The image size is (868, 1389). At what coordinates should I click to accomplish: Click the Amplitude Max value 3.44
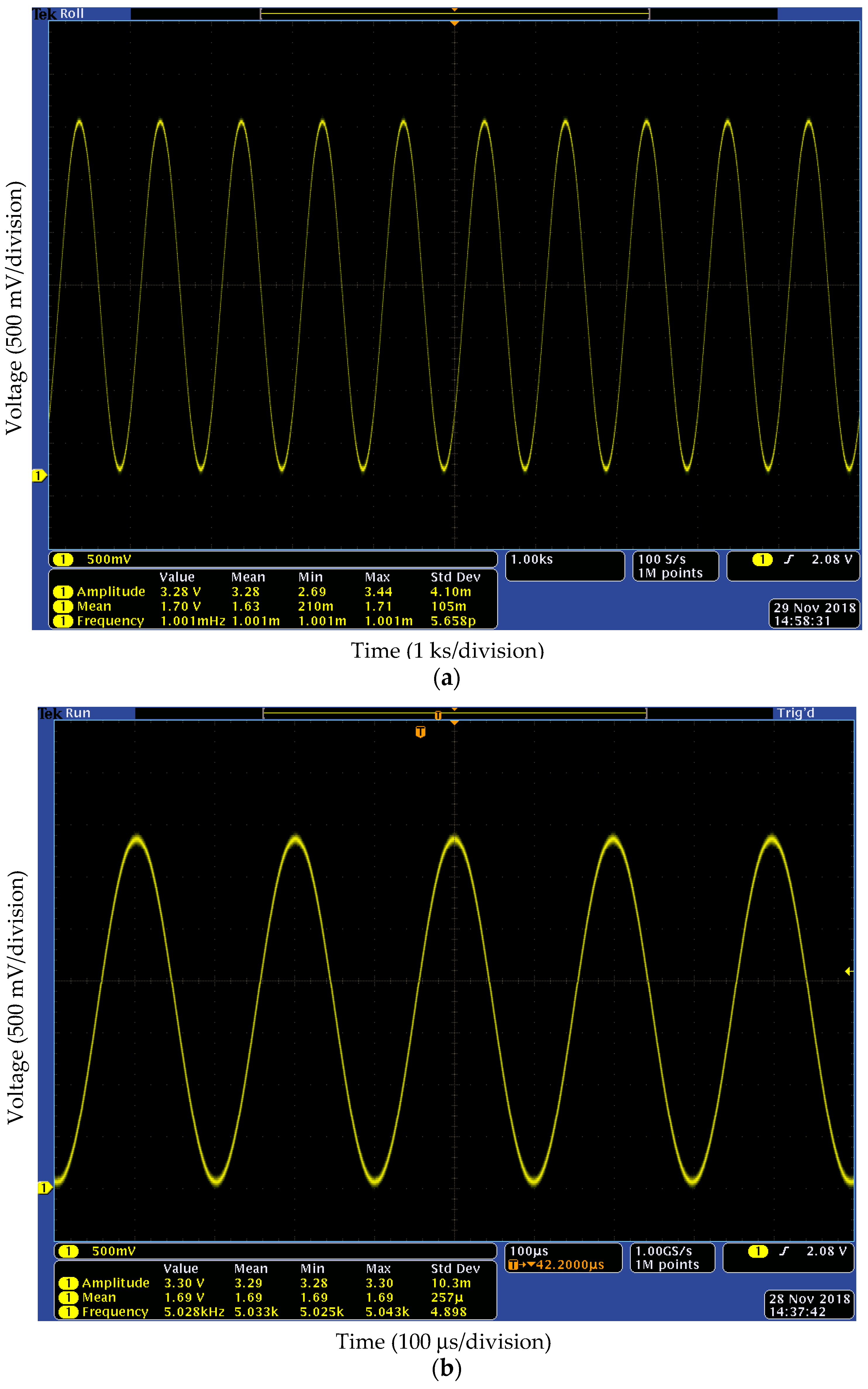(x=378, y=592)
